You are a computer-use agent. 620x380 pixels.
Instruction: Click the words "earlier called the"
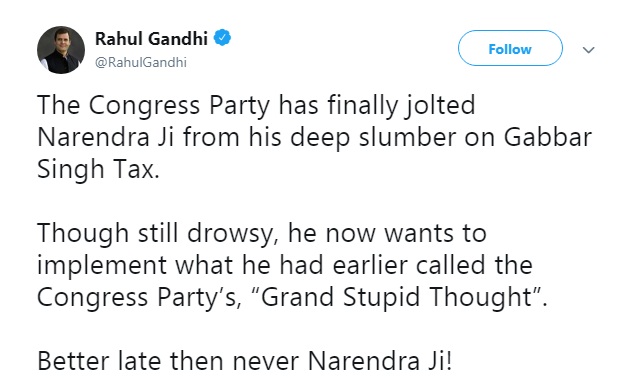point(433,265)
